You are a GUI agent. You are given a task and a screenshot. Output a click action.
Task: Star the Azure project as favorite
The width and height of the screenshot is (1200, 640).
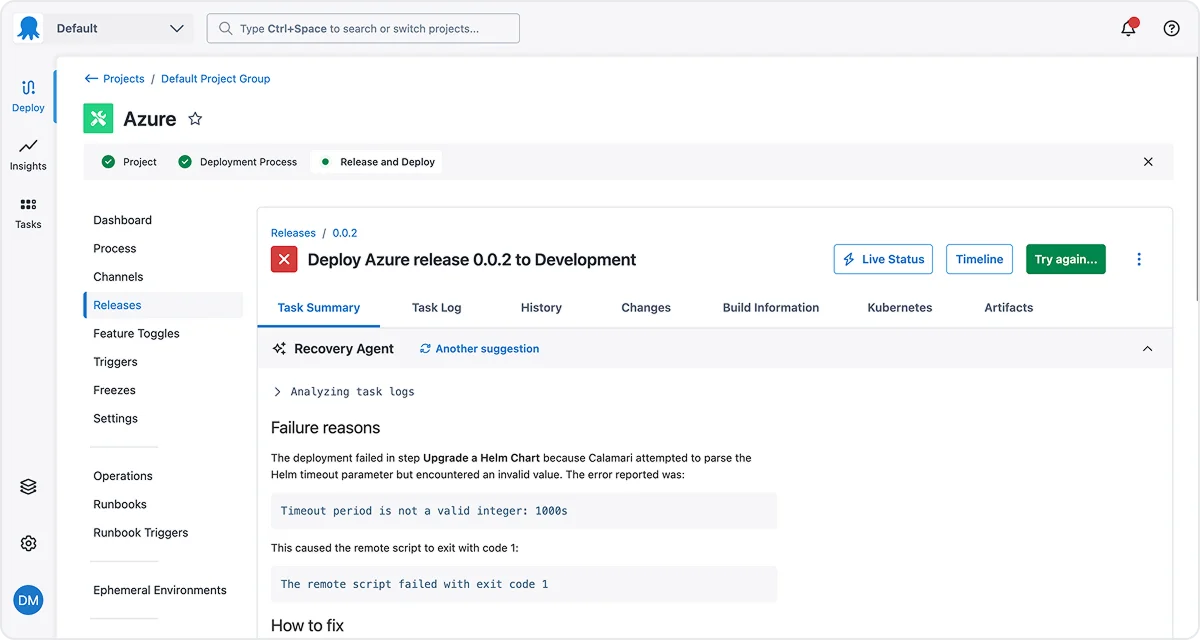pyautogui.click(x=195, y=119)
